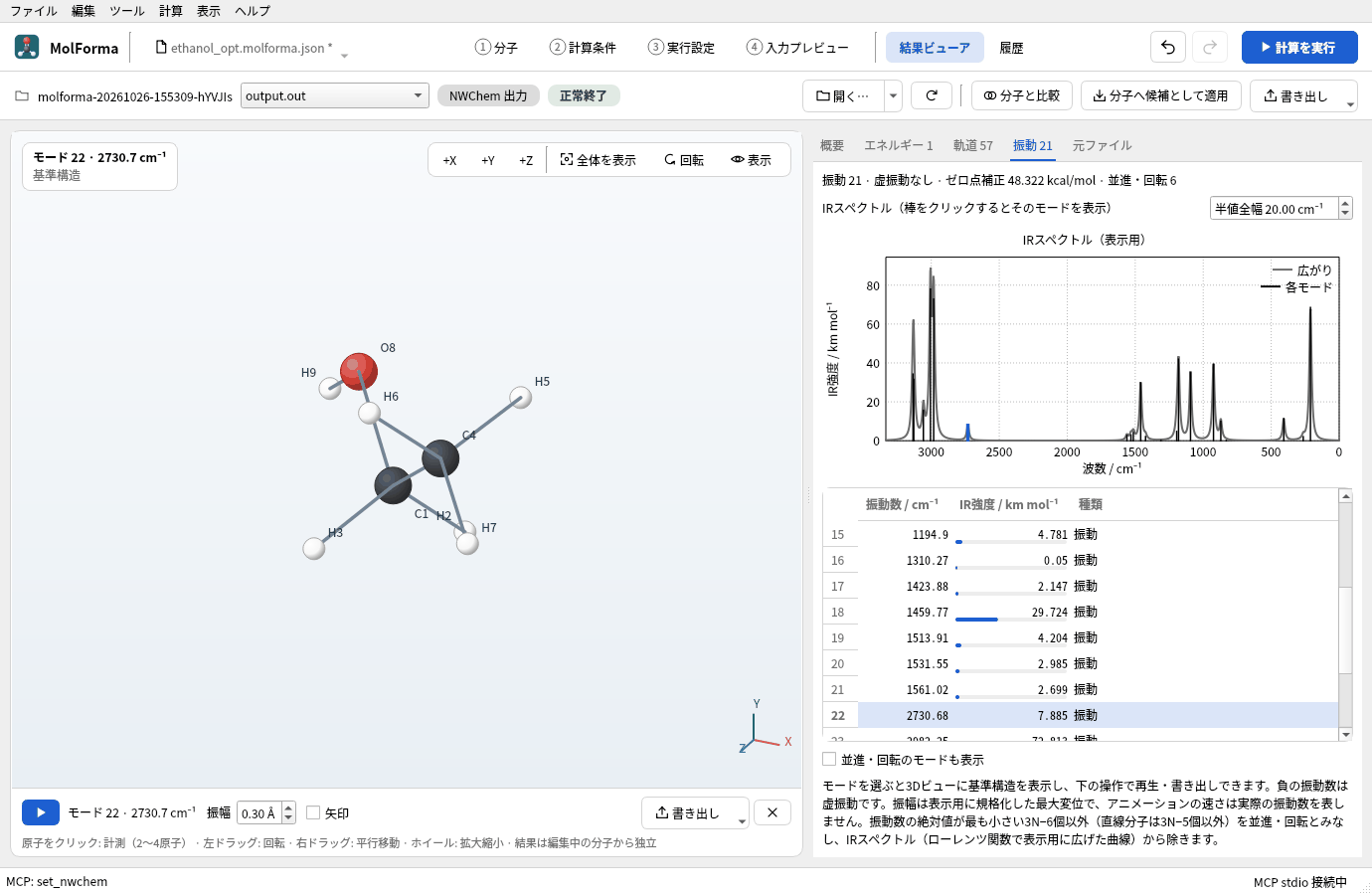Screen dimensions: 1372x895
Task: Switch to the エネルギー 1 tab
Action: coord(898,145)
